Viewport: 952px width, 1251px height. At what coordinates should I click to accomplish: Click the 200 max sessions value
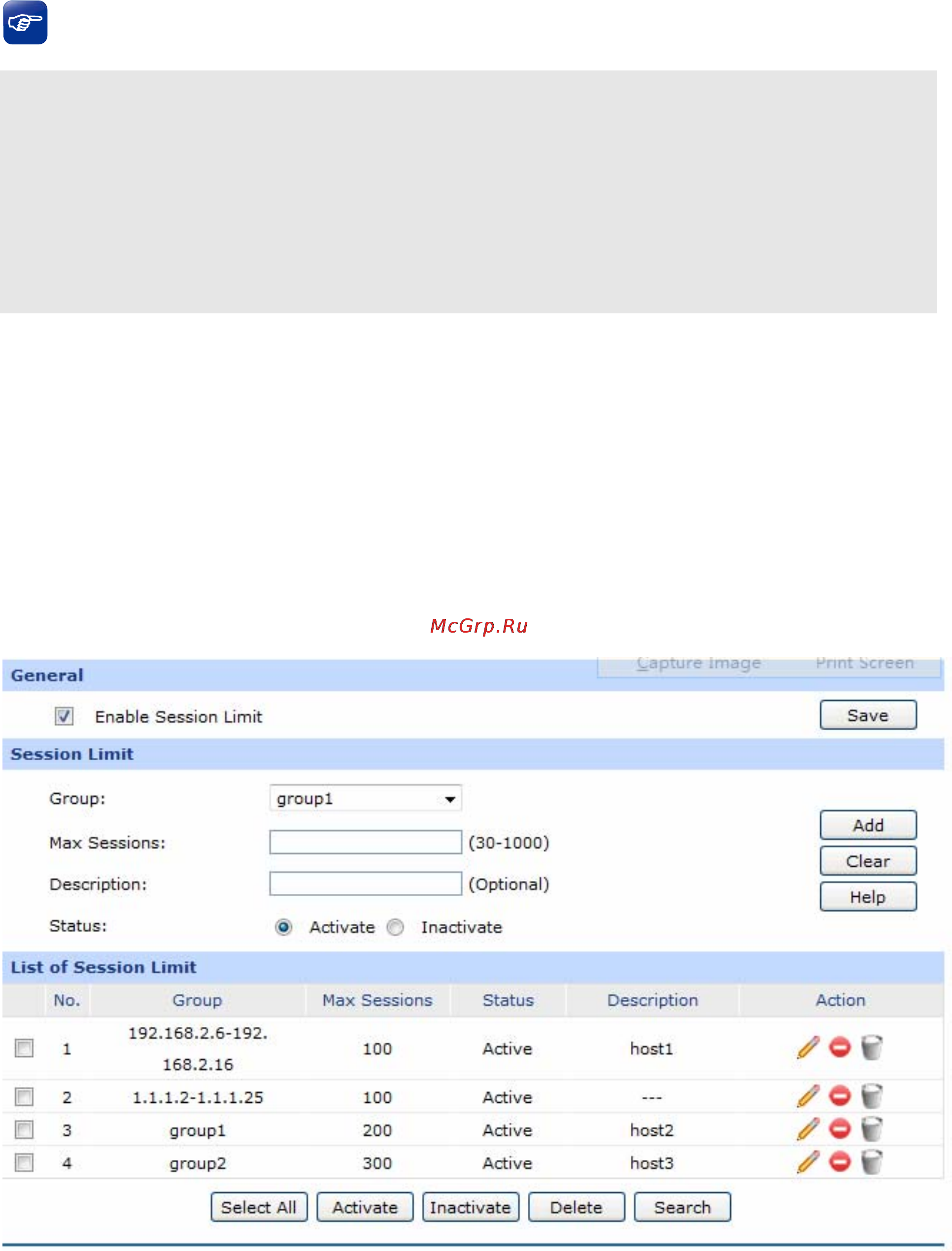tap(377, 1130)
